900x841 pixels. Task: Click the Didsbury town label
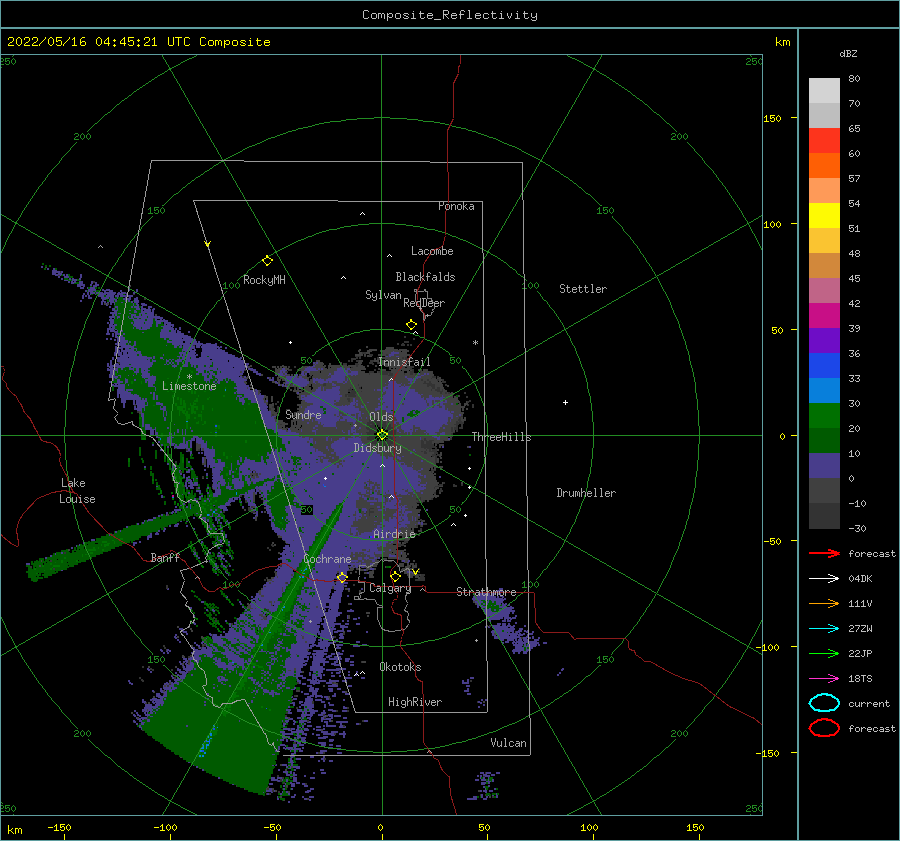point(378,448)
